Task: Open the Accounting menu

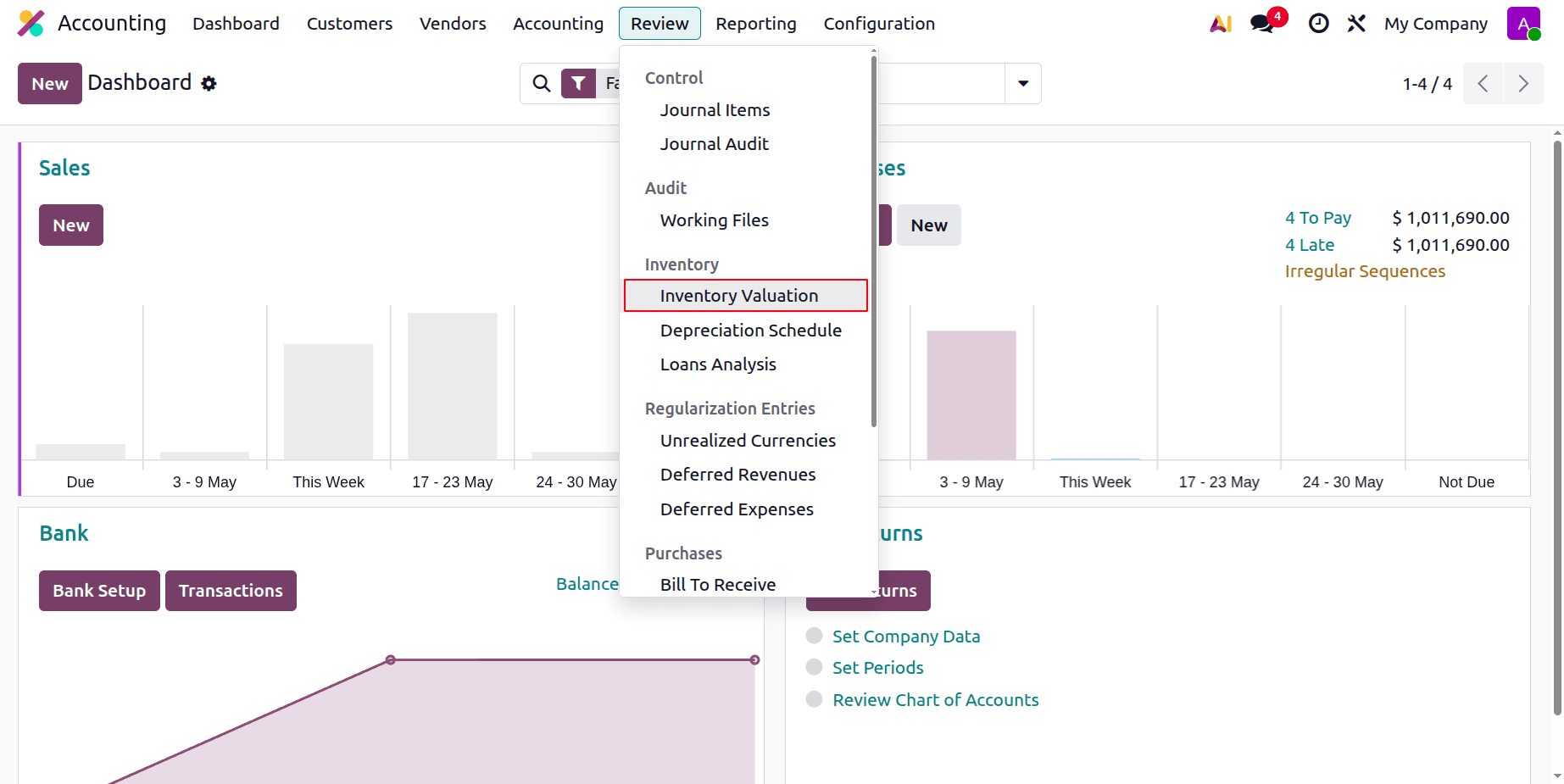Action: (x=558, y=24)
